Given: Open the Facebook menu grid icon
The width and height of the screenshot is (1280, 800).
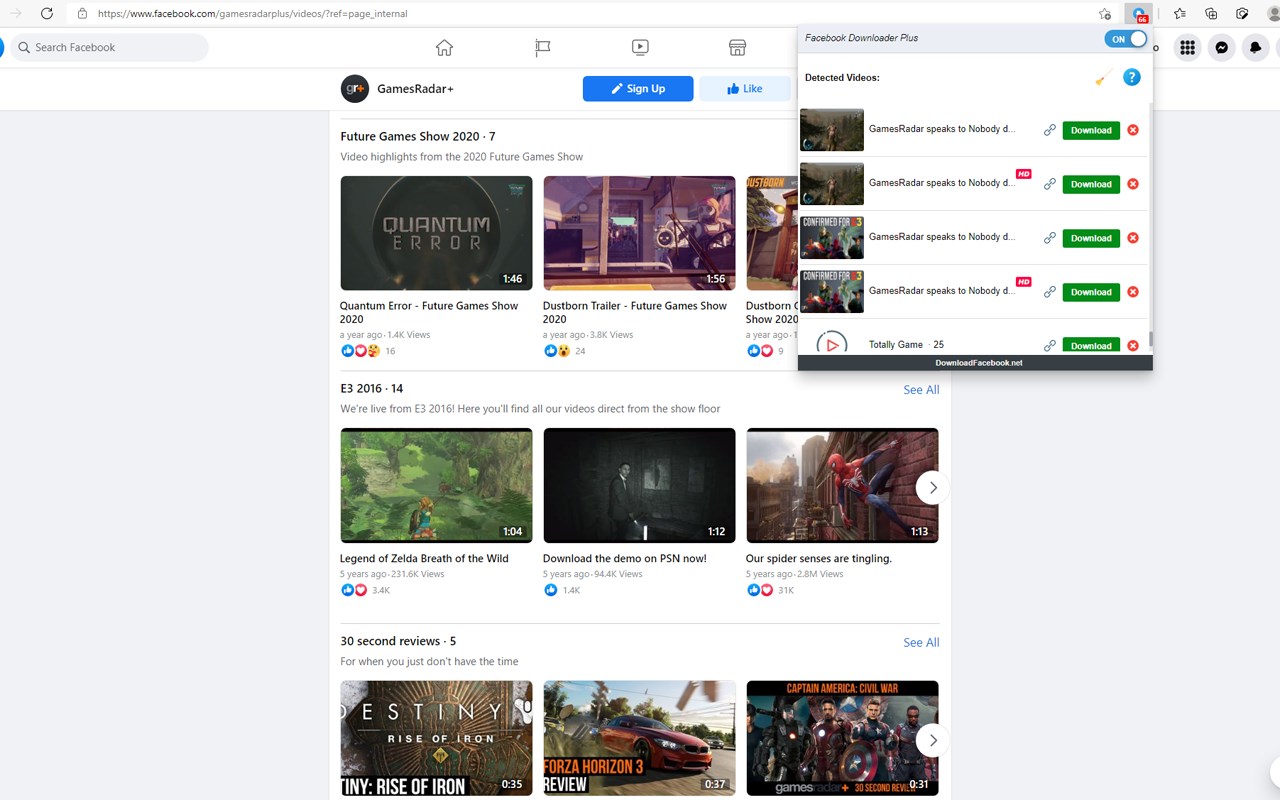Looking at the screenshot, I should tap(1187, 47).
